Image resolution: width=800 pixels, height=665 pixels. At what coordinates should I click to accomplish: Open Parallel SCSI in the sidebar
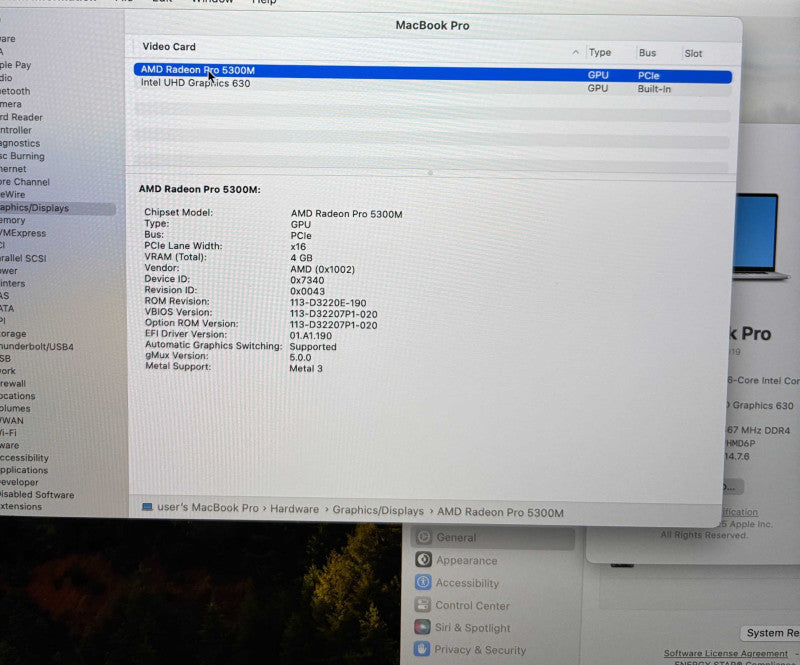click(x=23, y=258)
